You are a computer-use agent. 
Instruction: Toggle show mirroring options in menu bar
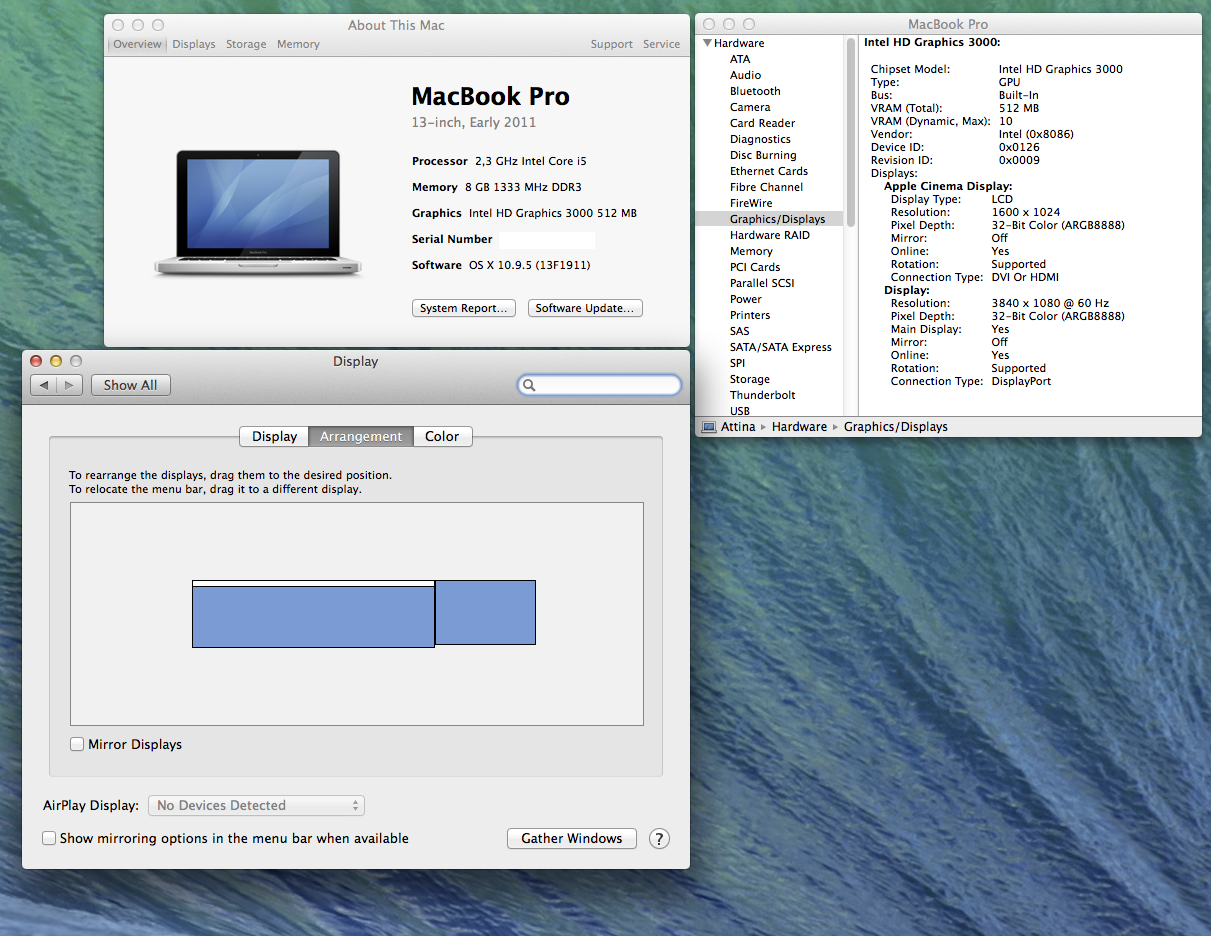click(48, 838)
